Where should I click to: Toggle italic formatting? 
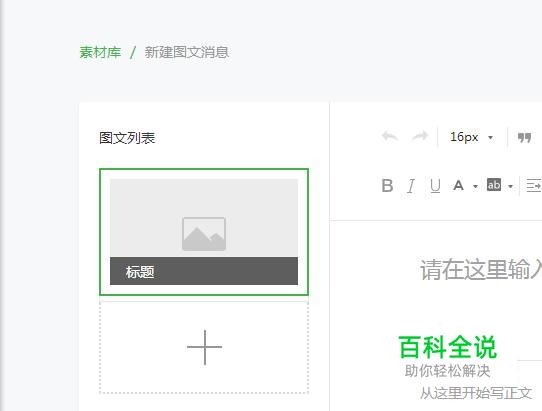(x=411, y=186)
